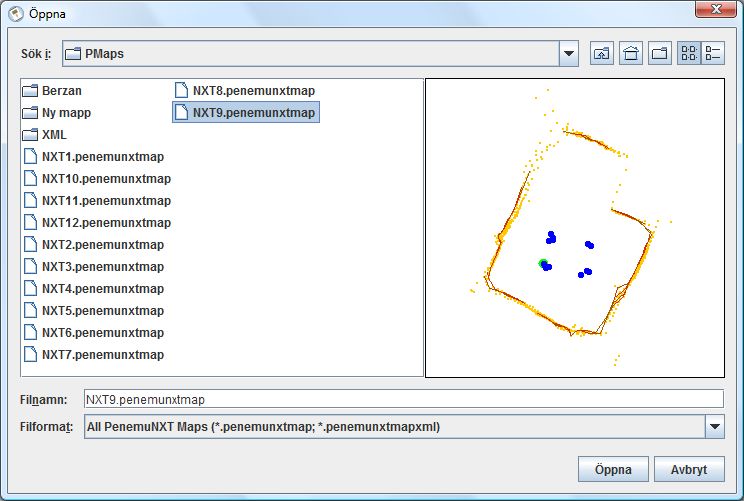
Task: Select file NXT10.penemunxtmap
Action: 97,178
